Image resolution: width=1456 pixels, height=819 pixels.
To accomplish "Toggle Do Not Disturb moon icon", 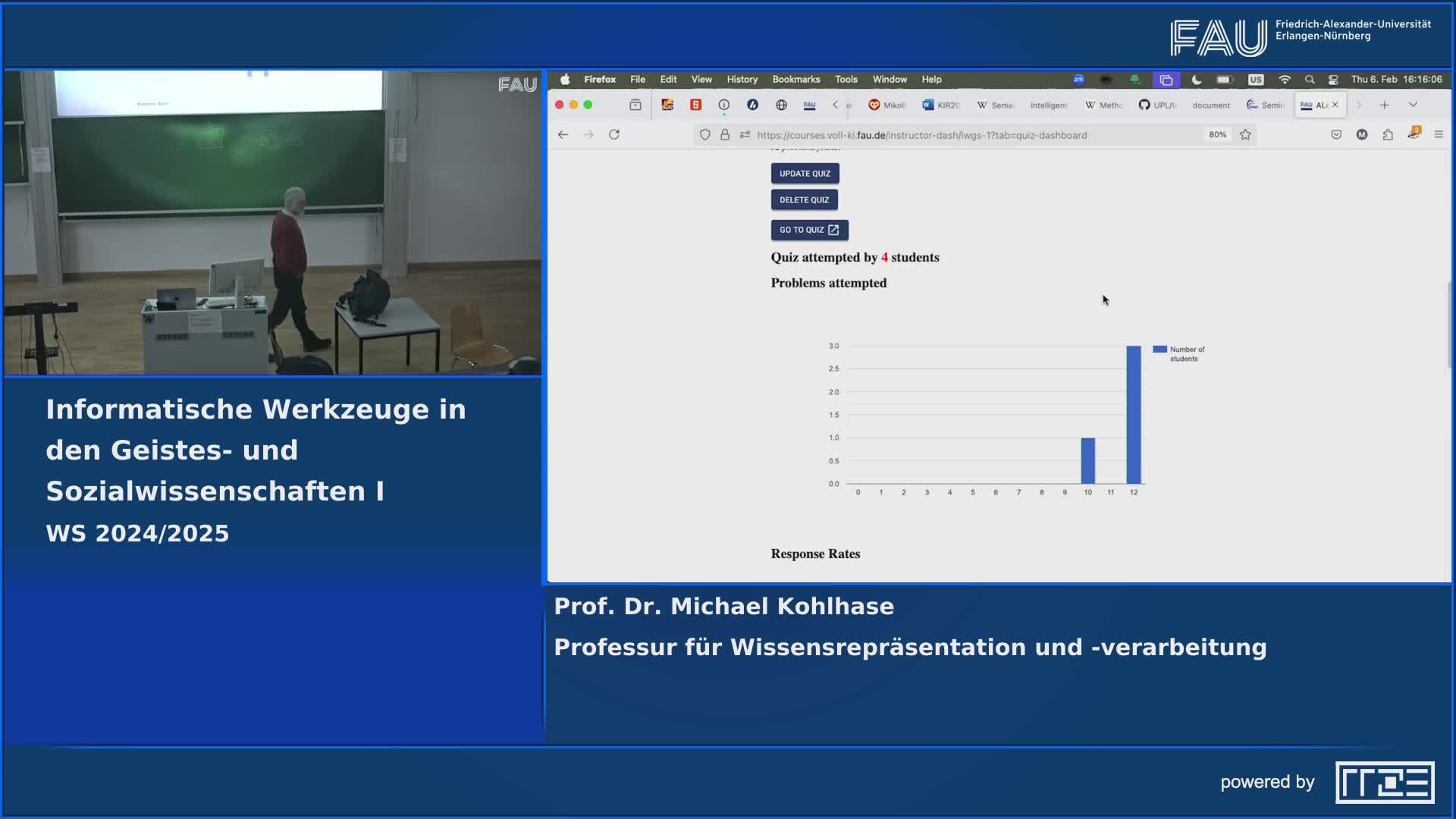I will [1197, 79].
